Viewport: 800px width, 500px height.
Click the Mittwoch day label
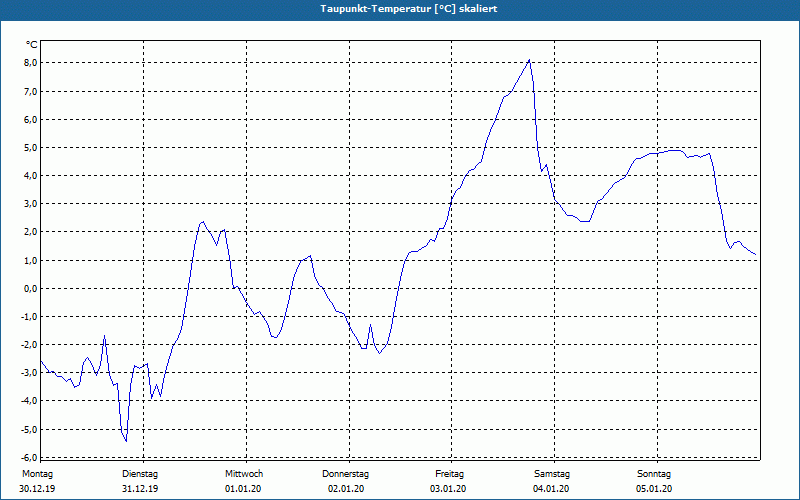[x=244, y=474]
